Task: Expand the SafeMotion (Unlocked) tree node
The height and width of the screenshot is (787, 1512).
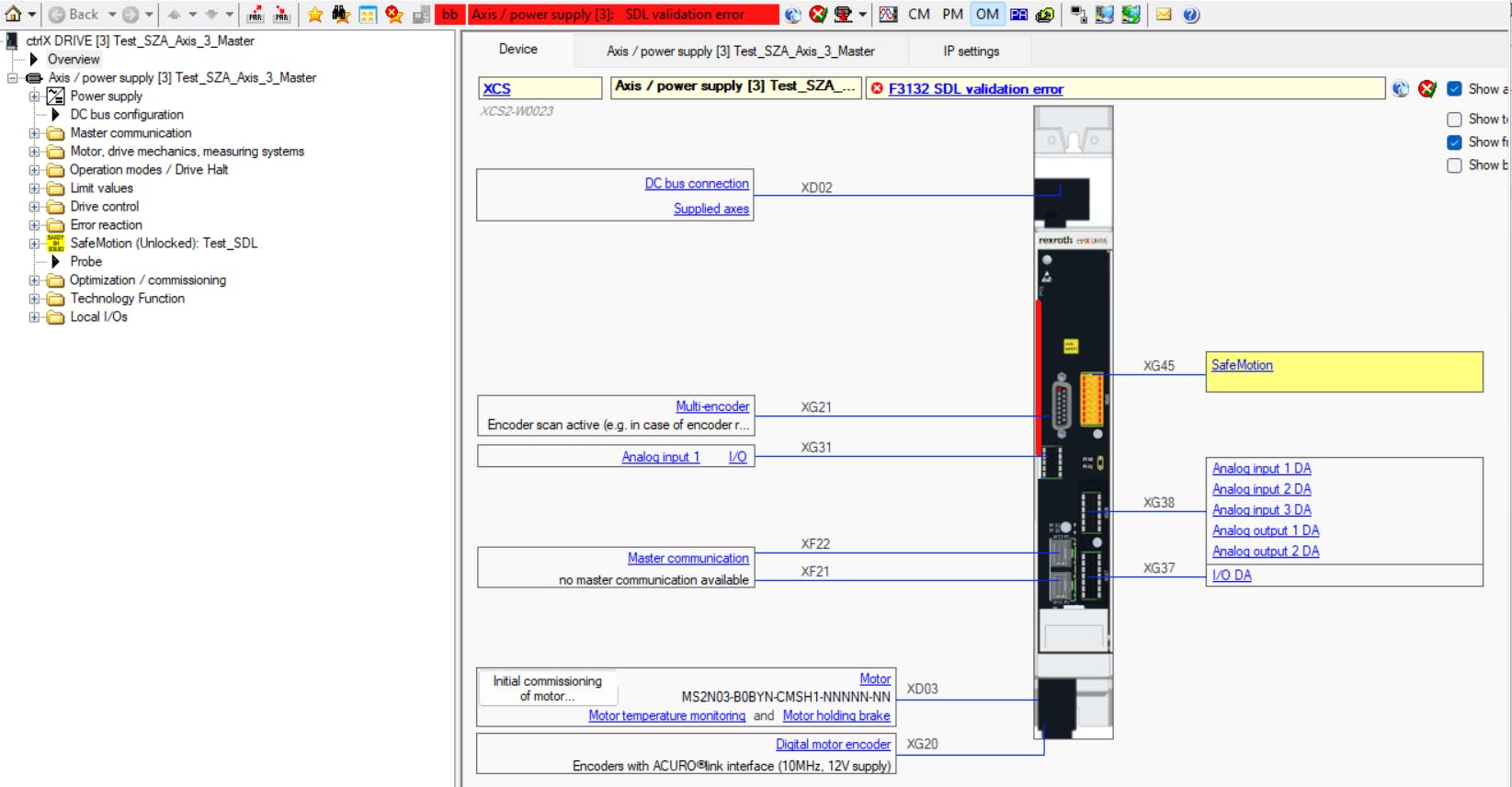Action: pos(34,244)
